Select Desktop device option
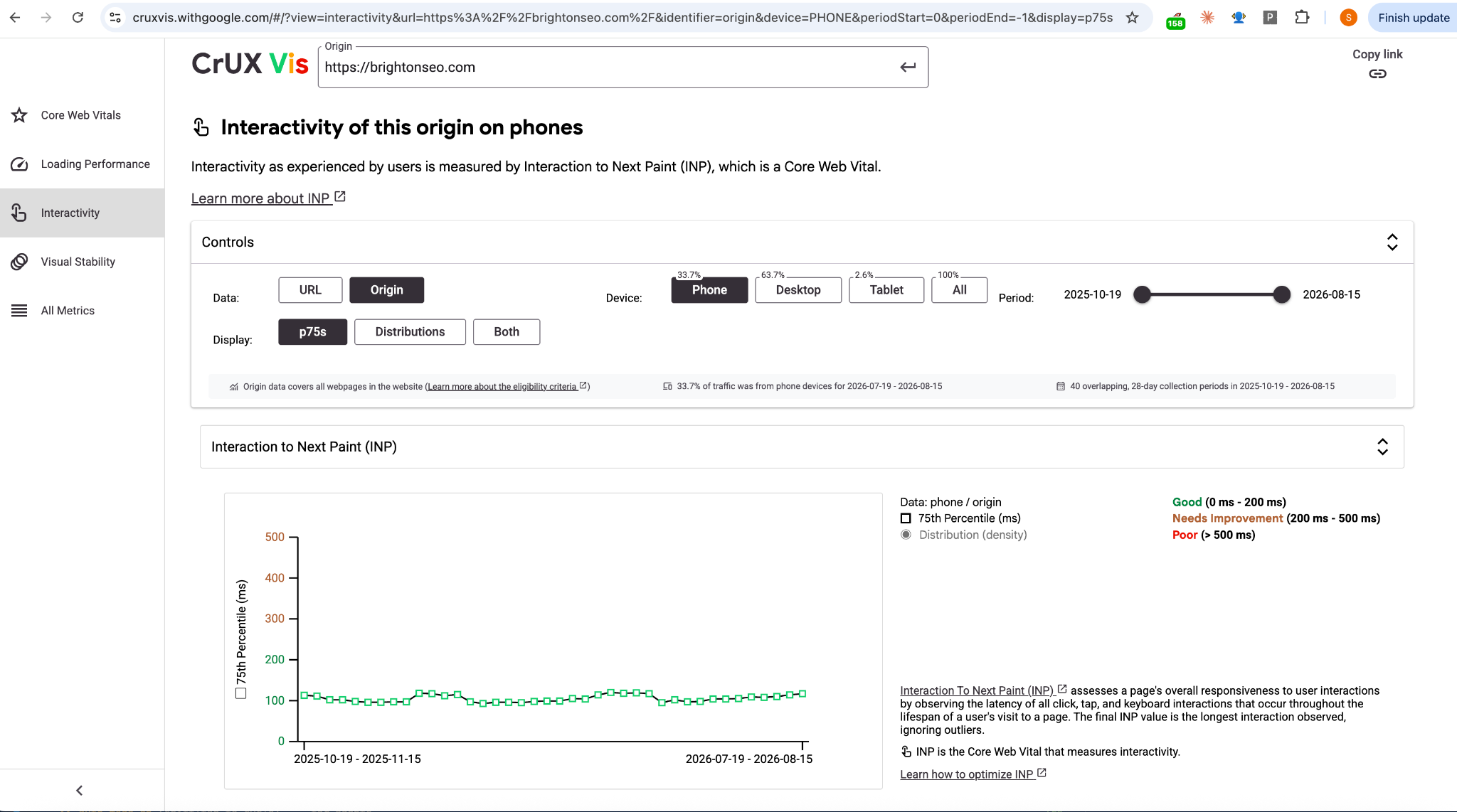The image size is (1457, 812). pyautogui.click(x=798, y=290)
